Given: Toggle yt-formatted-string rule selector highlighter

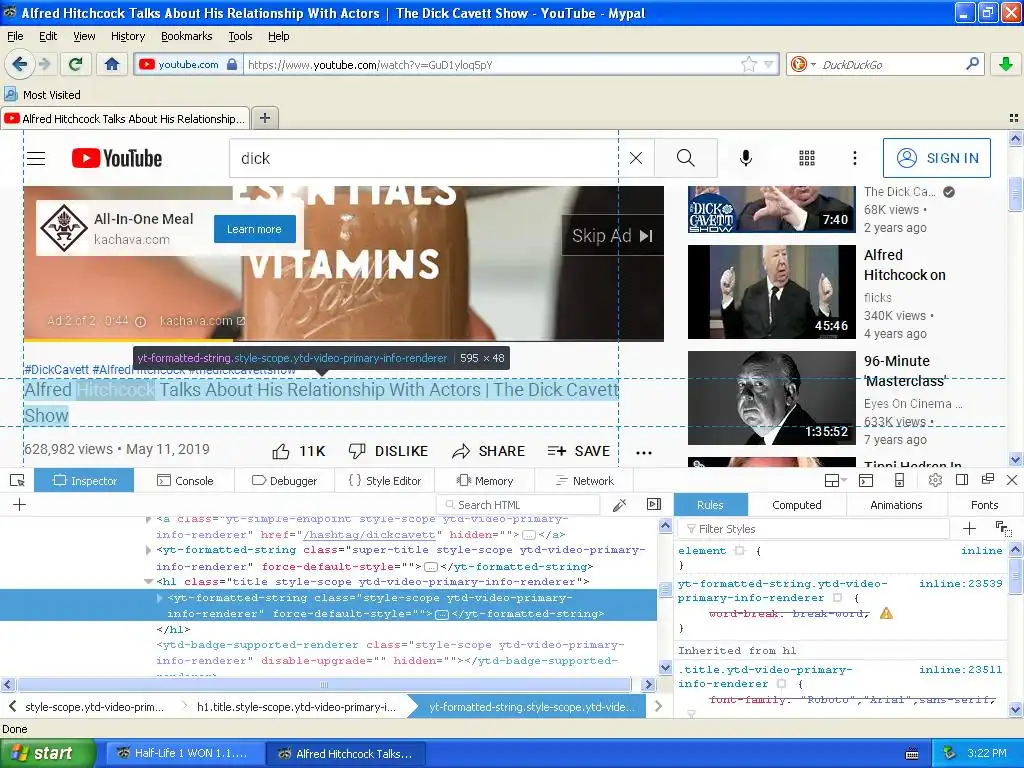Looking at the screenshot, I should (x=837, y=598).
